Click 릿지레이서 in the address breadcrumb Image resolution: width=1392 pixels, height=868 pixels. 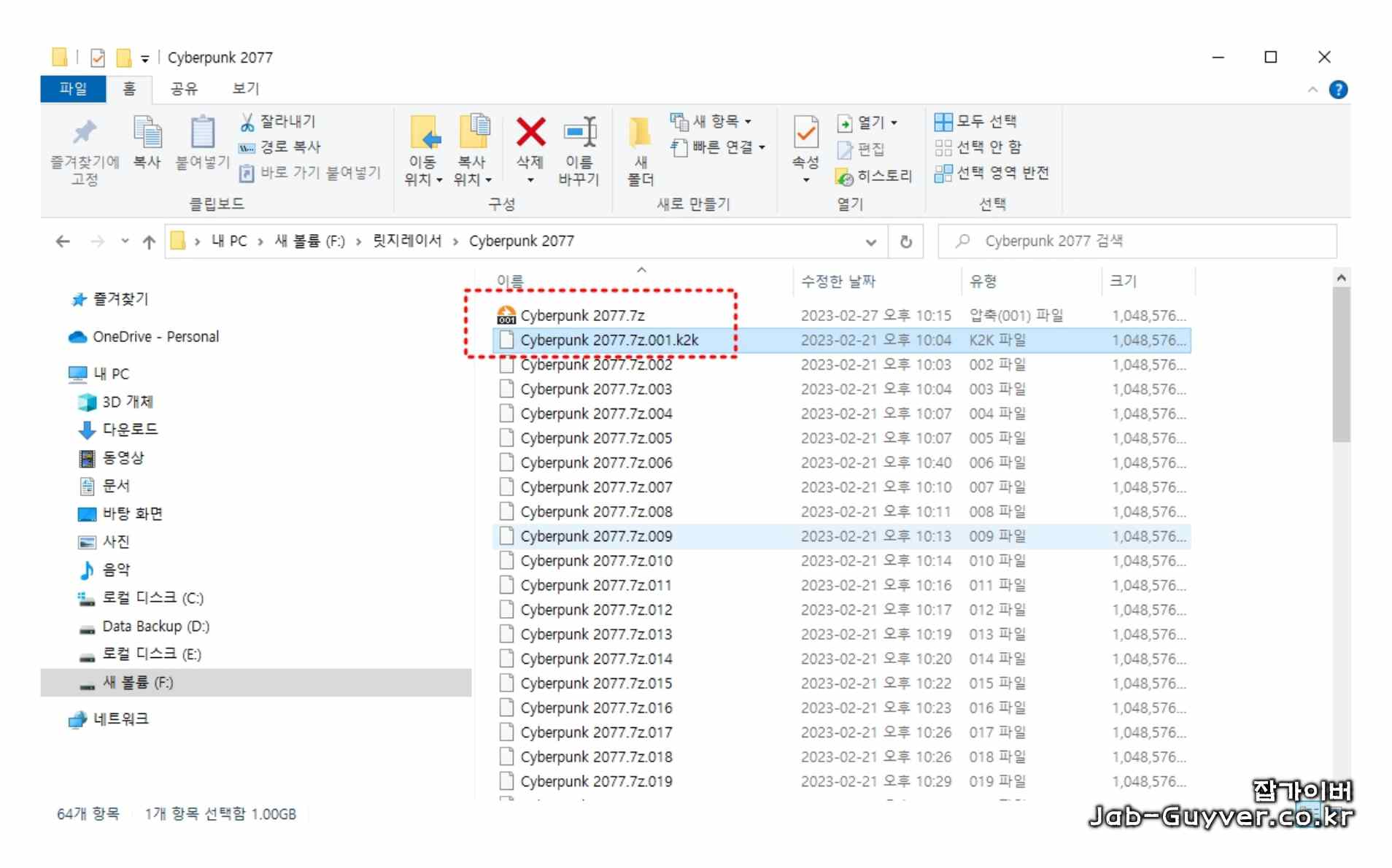pos(406,241)
